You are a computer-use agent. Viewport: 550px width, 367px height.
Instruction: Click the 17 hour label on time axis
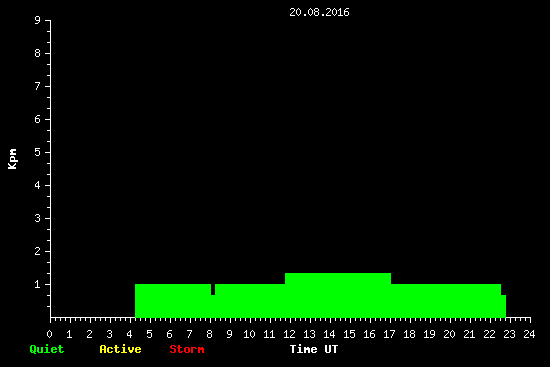click(389, 334)
